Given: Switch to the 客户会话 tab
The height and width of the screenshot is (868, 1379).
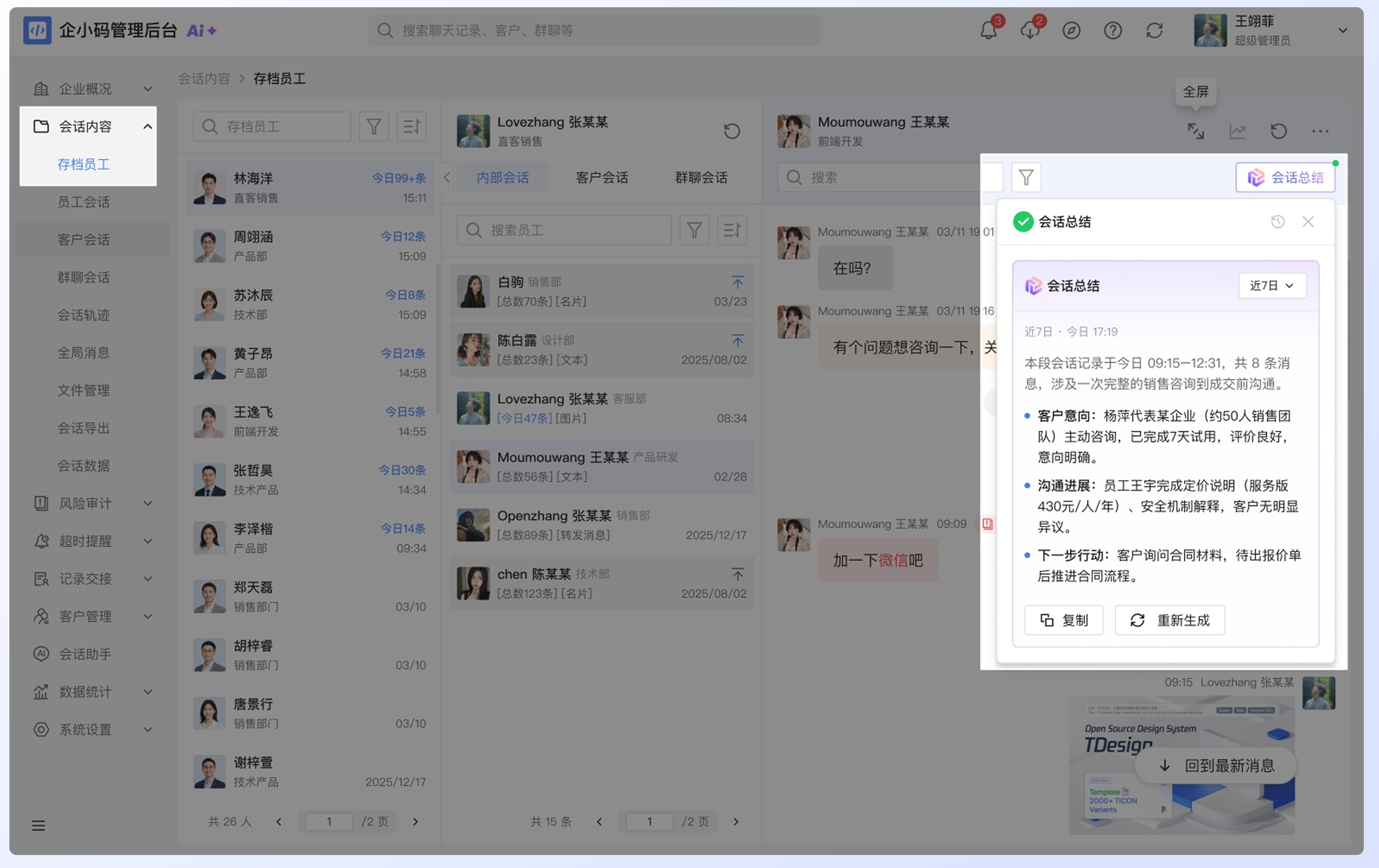Looking at the screenshot, I should [601, 177].
